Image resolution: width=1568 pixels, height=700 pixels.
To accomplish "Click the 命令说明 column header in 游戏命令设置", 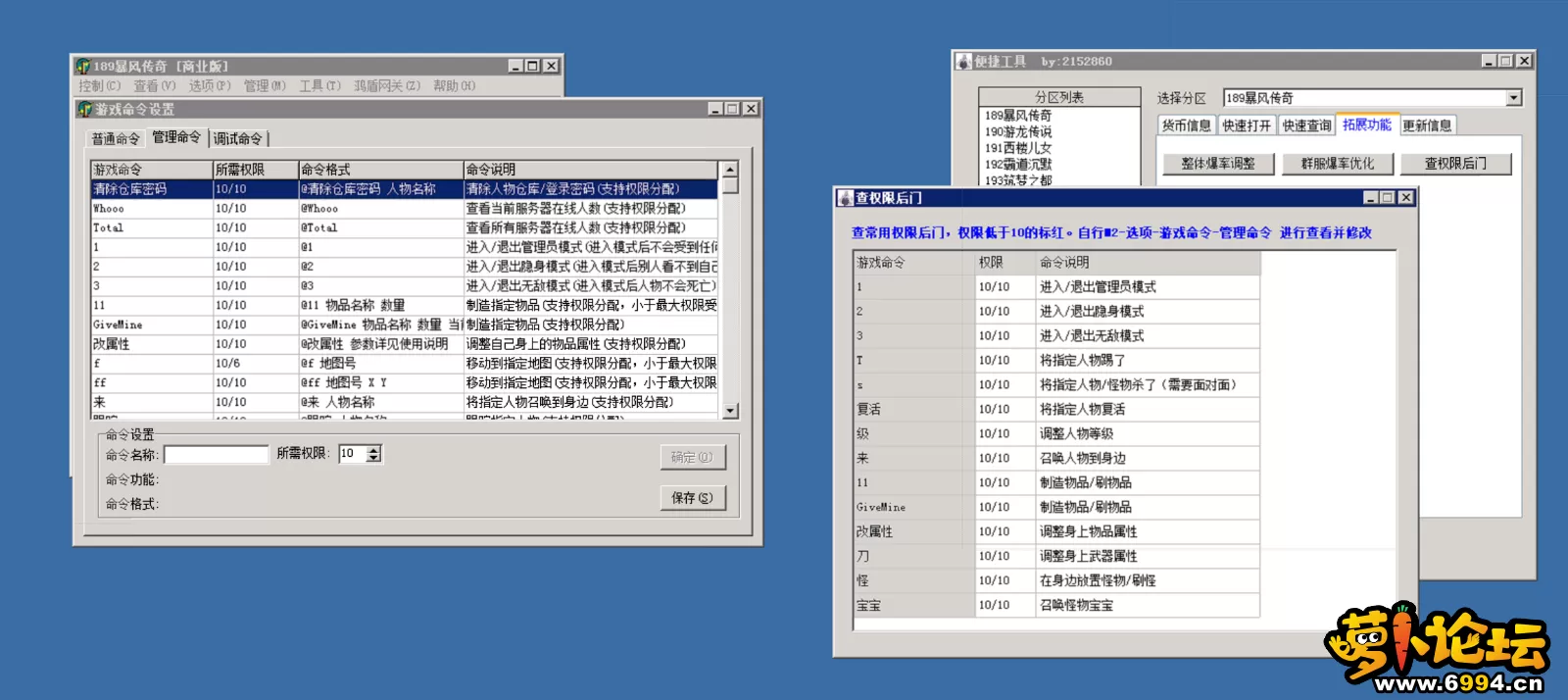I will (x=591, y=170).
